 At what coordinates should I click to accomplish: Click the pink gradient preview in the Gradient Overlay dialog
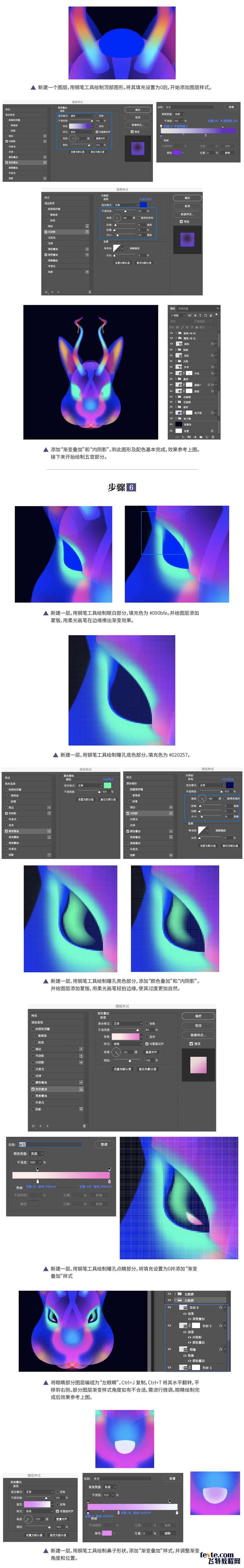(x=126, y=1037)
